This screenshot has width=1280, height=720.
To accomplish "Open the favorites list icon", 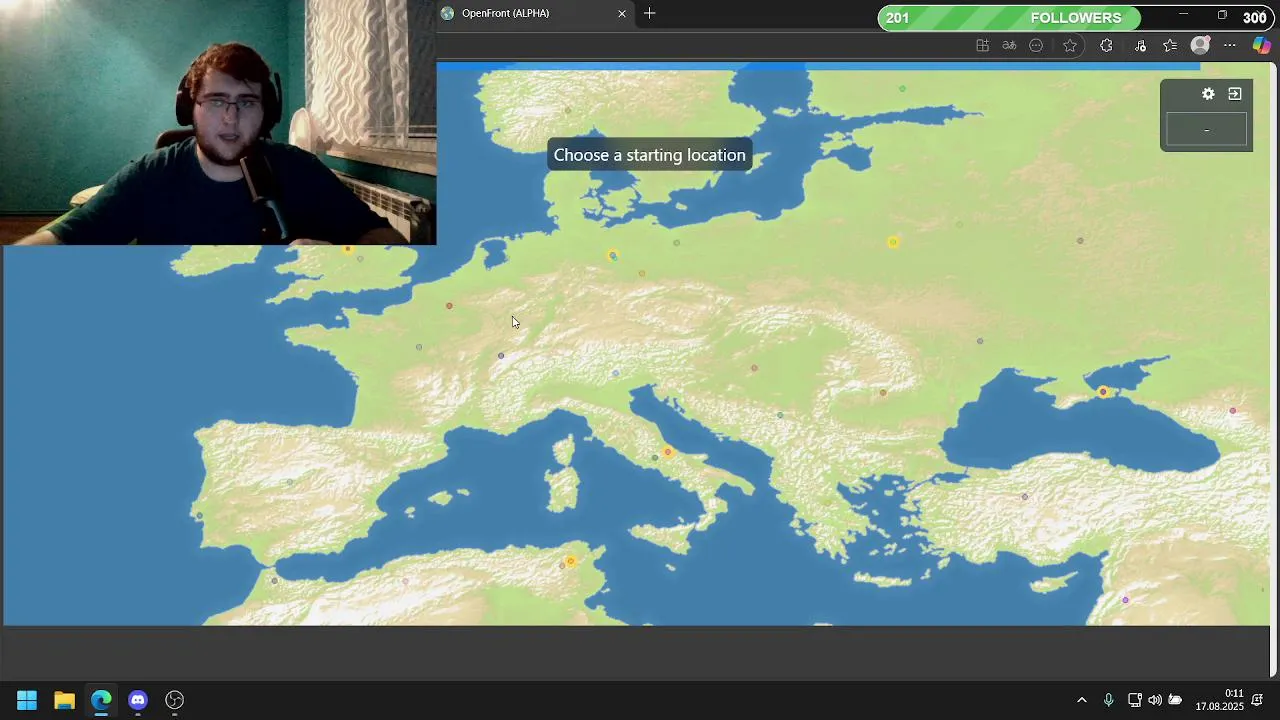I will point(1170,45).
